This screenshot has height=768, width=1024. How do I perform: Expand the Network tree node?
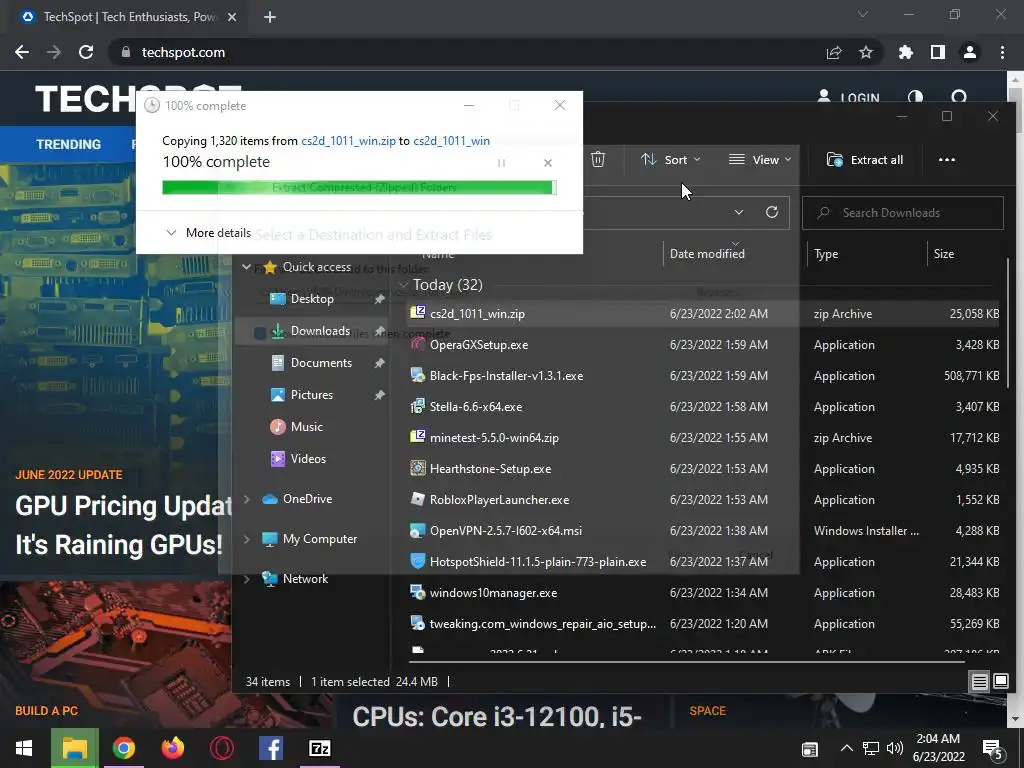pos(246,579)
